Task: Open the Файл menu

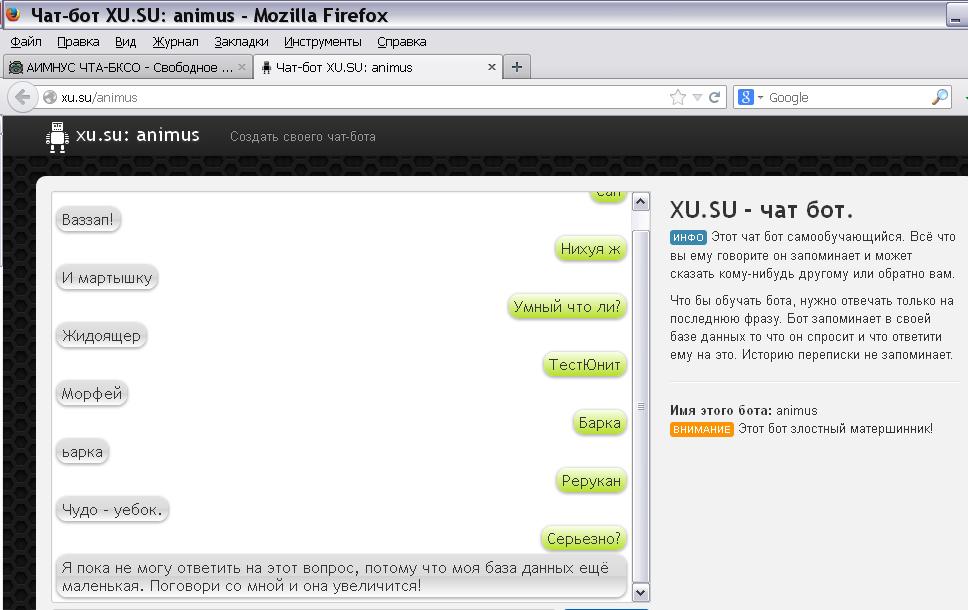Action: click(x=26, y=42)
